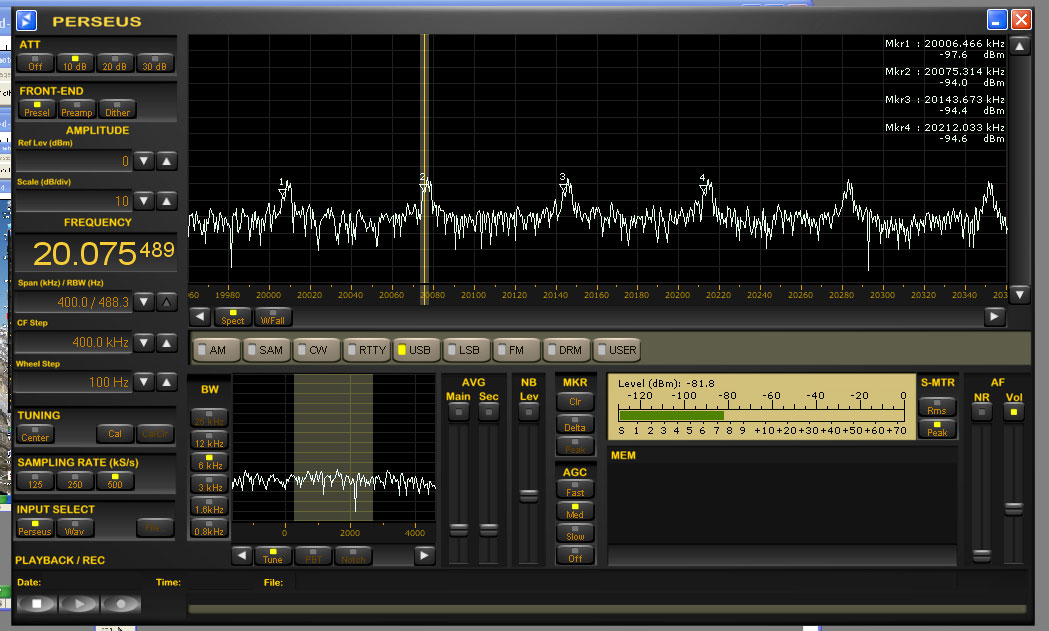Select RTTY mode
Screen dimensions: 1049x631
pos(366,350)
